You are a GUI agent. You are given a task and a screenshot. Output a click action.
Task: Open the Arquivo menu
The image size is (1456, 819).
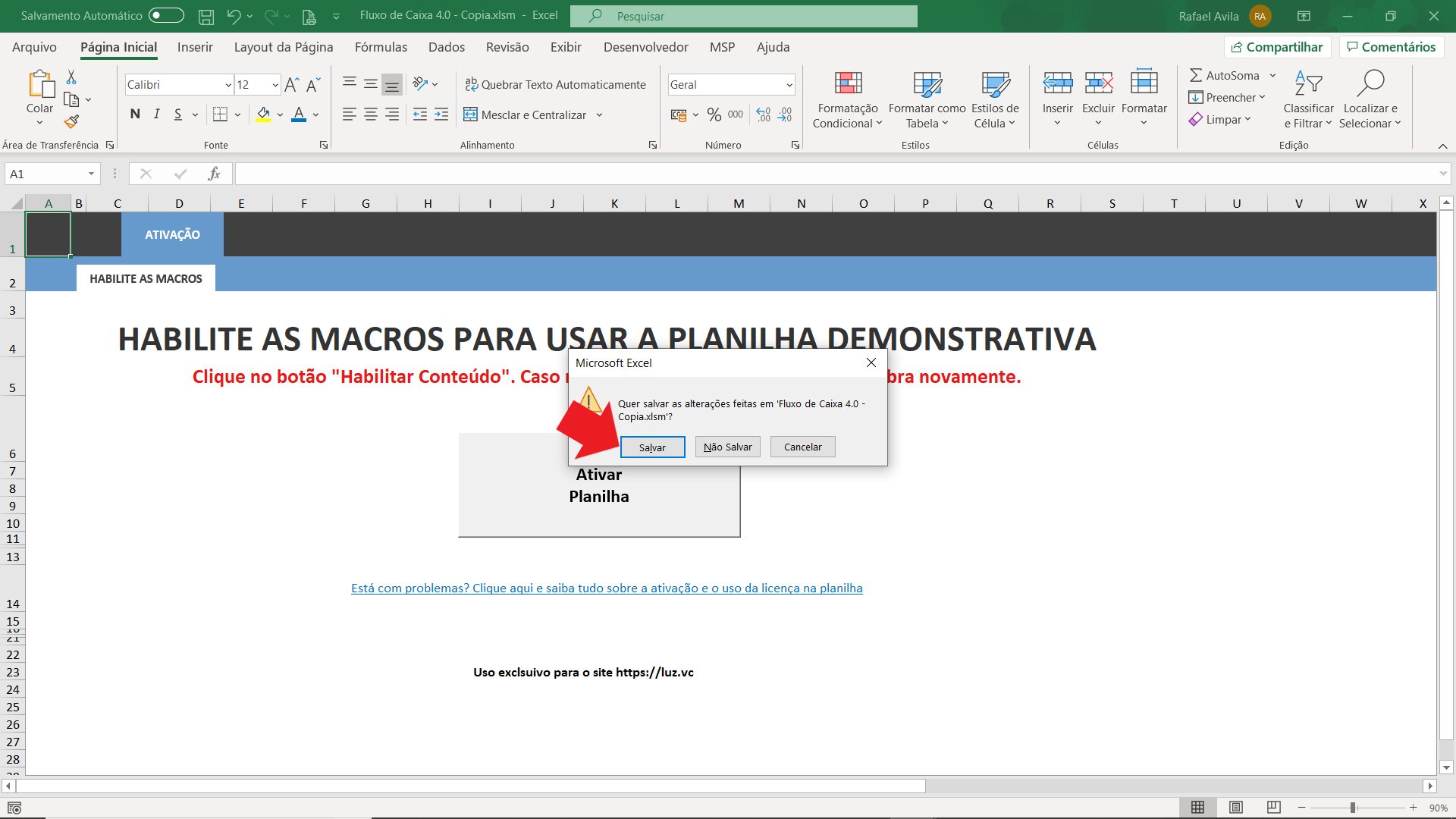(34, 47)
